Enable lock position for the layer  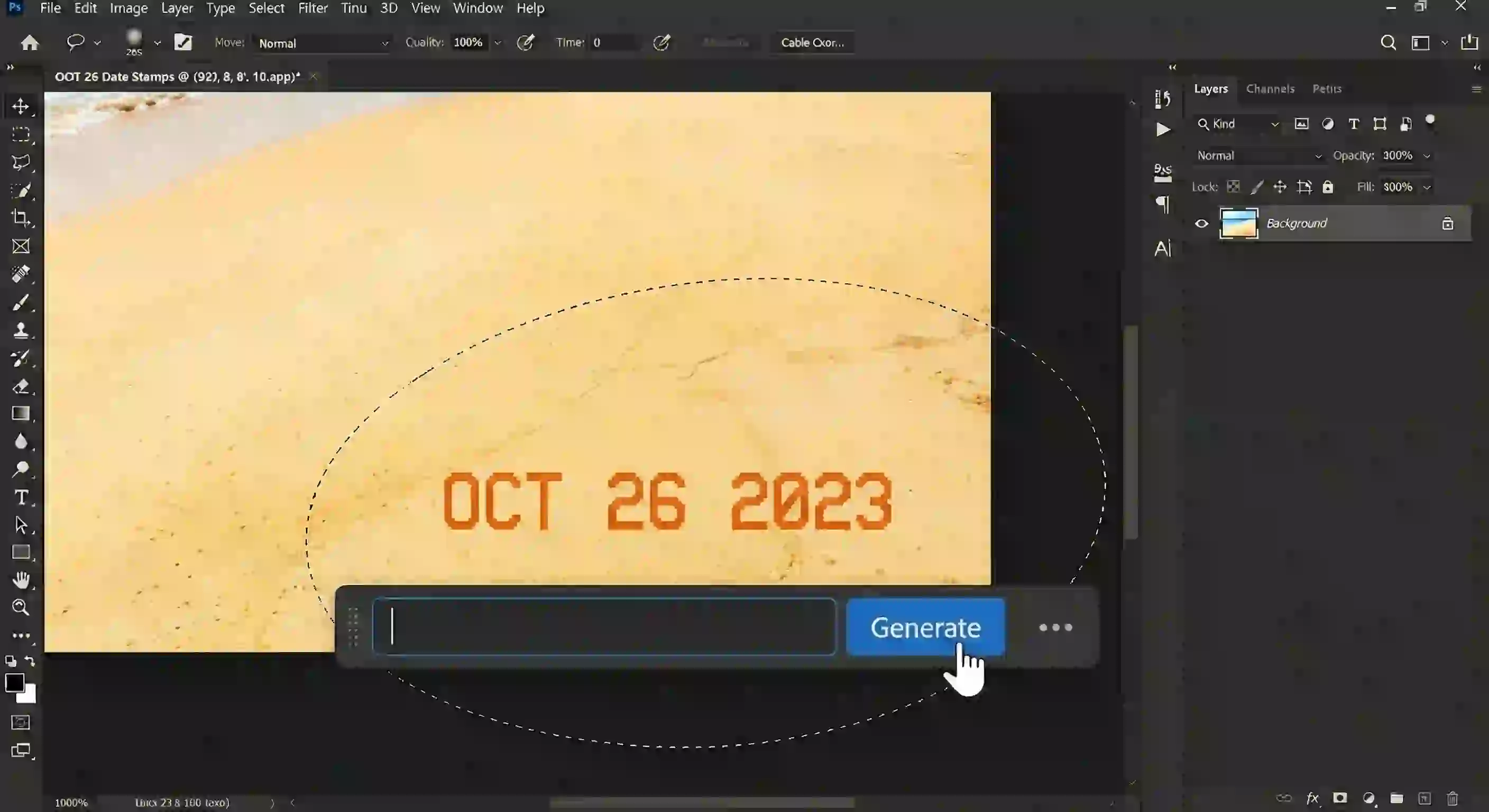pos(1280,187)
